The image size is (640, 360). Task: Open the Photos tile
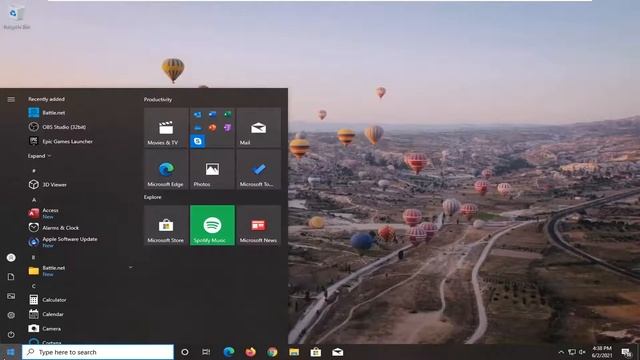(x=212, y=169)
